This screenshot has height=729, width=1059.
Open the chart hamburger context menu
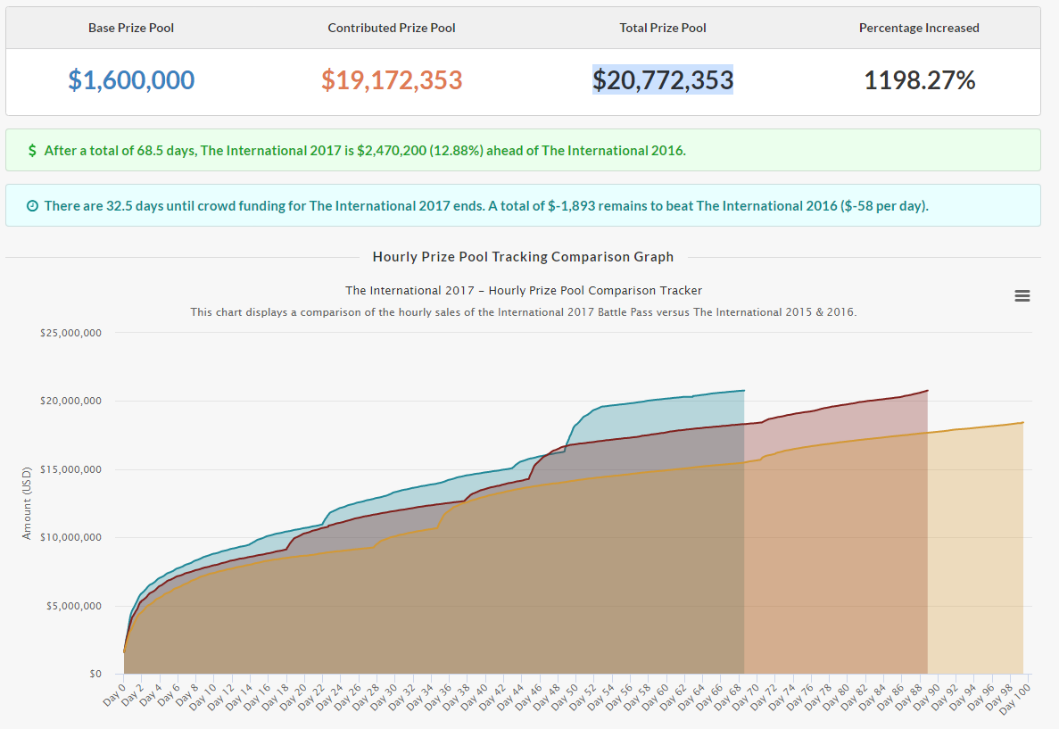pyautogui.click(x=1022, y=296)
